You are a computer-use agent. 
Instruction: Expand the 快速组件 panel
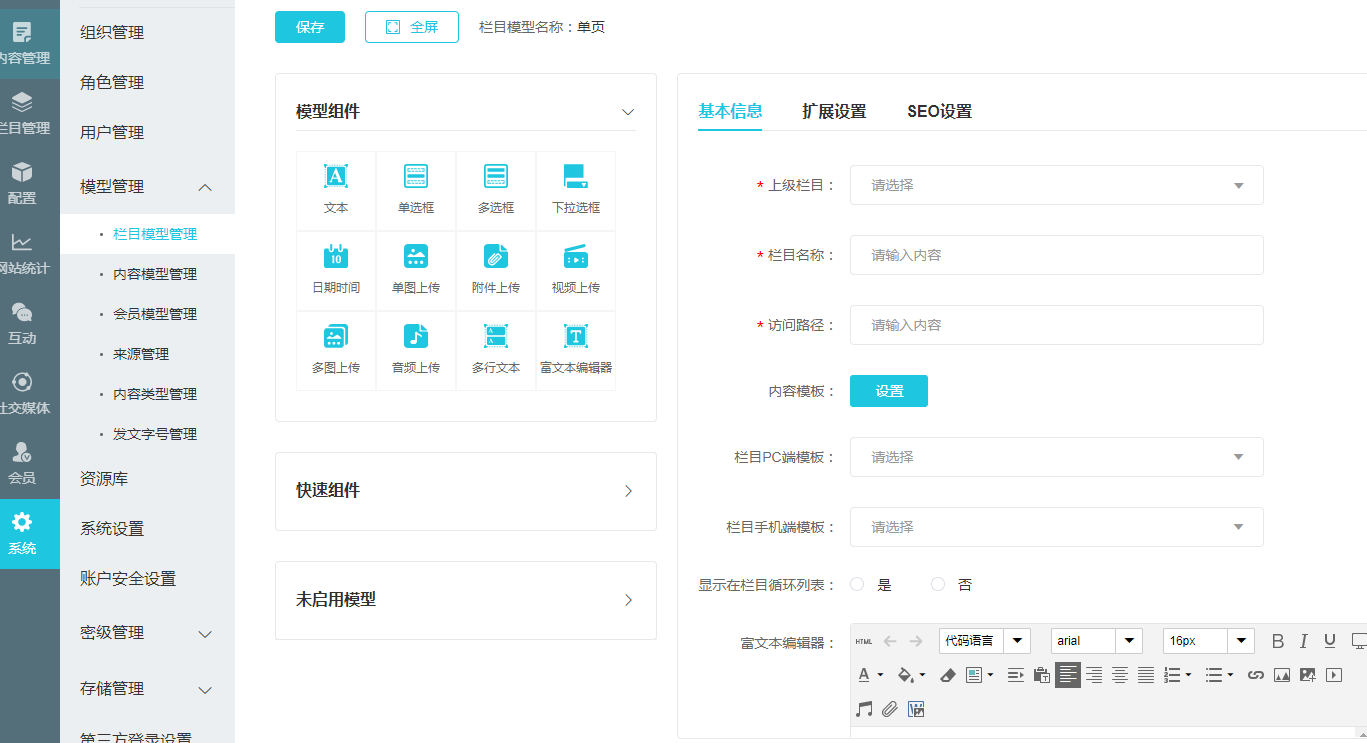[465, 491]
